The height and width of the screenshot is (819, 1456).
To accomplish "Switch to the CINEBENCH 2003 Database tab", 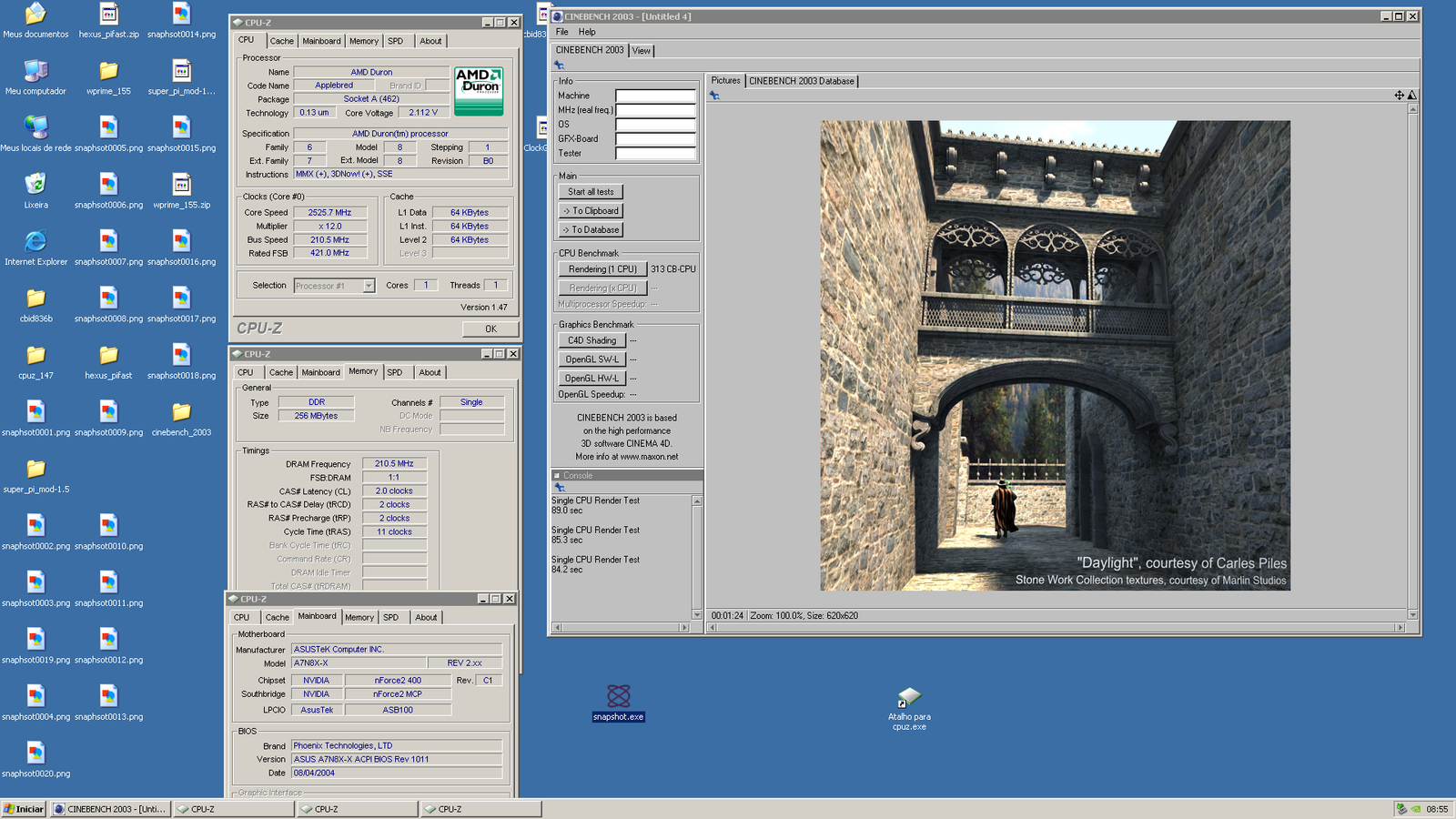I will [801, 80].
